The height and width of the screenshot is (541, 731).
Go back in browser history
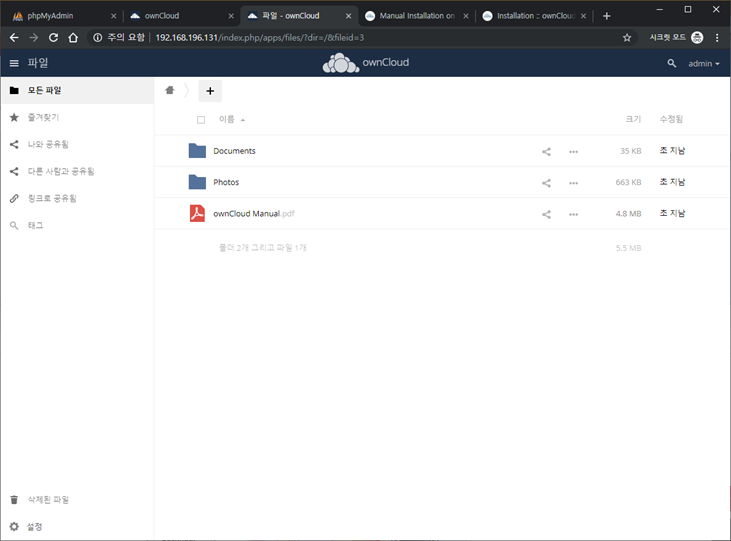point(14,37)
